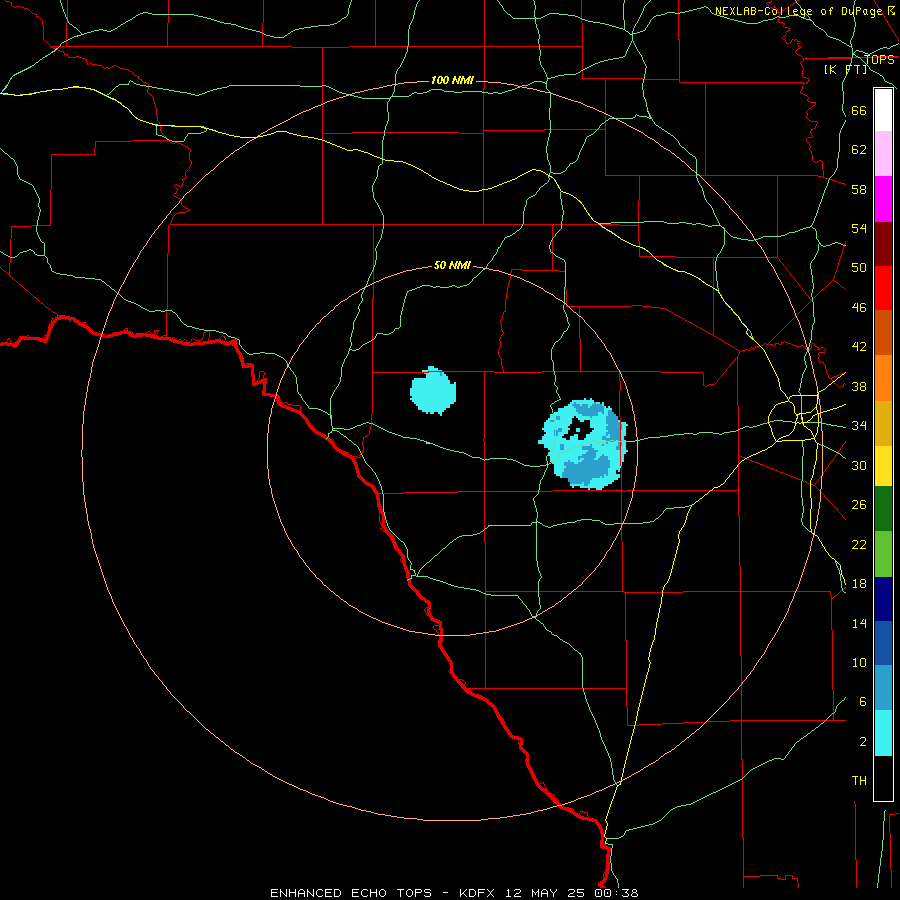Click the brown-orange 42–46 kft swatch
The width and height of the screenshot is (900, 900).
[x=883, y=333]
